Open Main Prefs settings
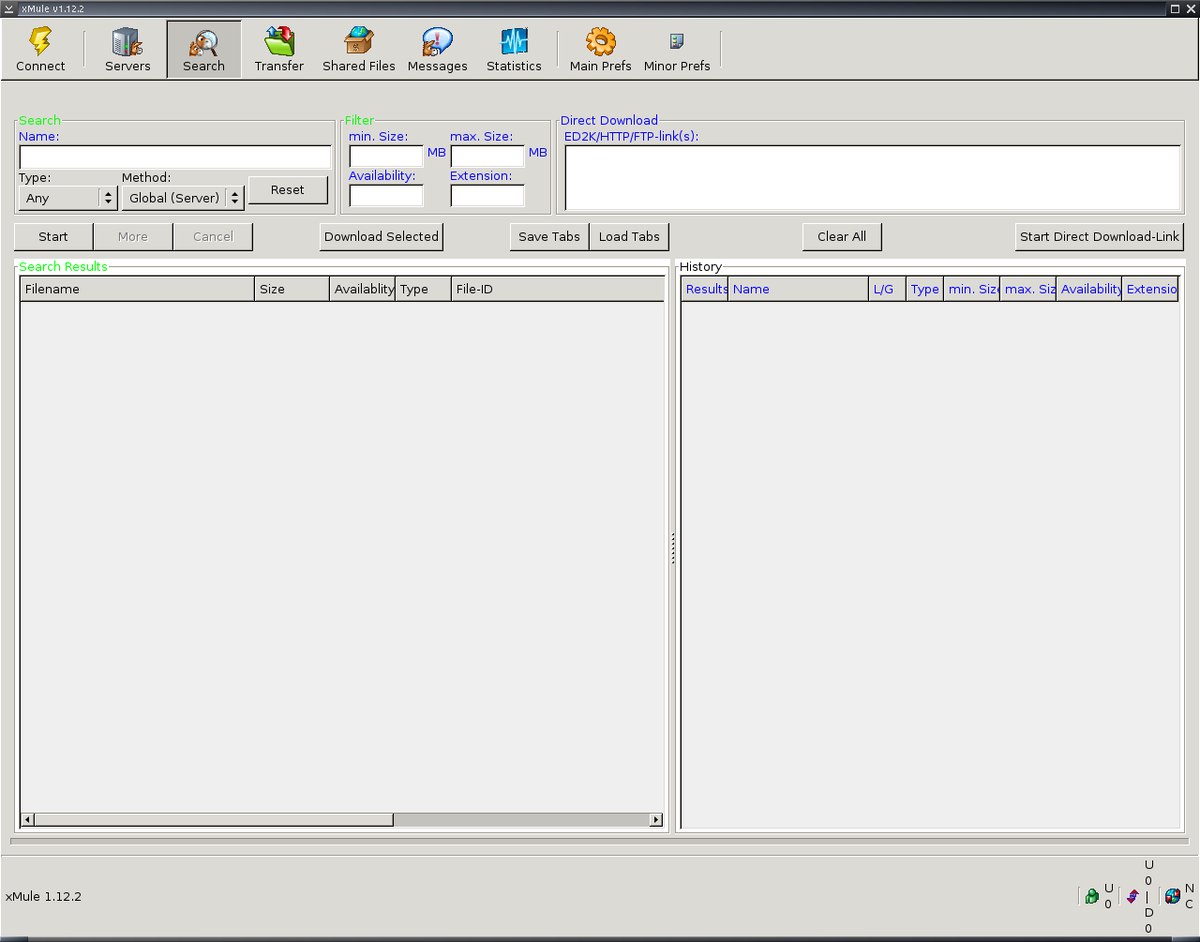1200x942 pixels. [600, 49]
